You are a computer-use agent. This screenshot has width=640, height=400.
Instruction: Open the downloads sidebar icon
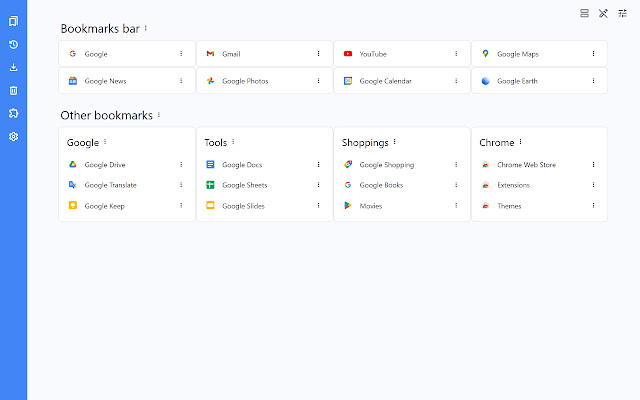[13, 67]
